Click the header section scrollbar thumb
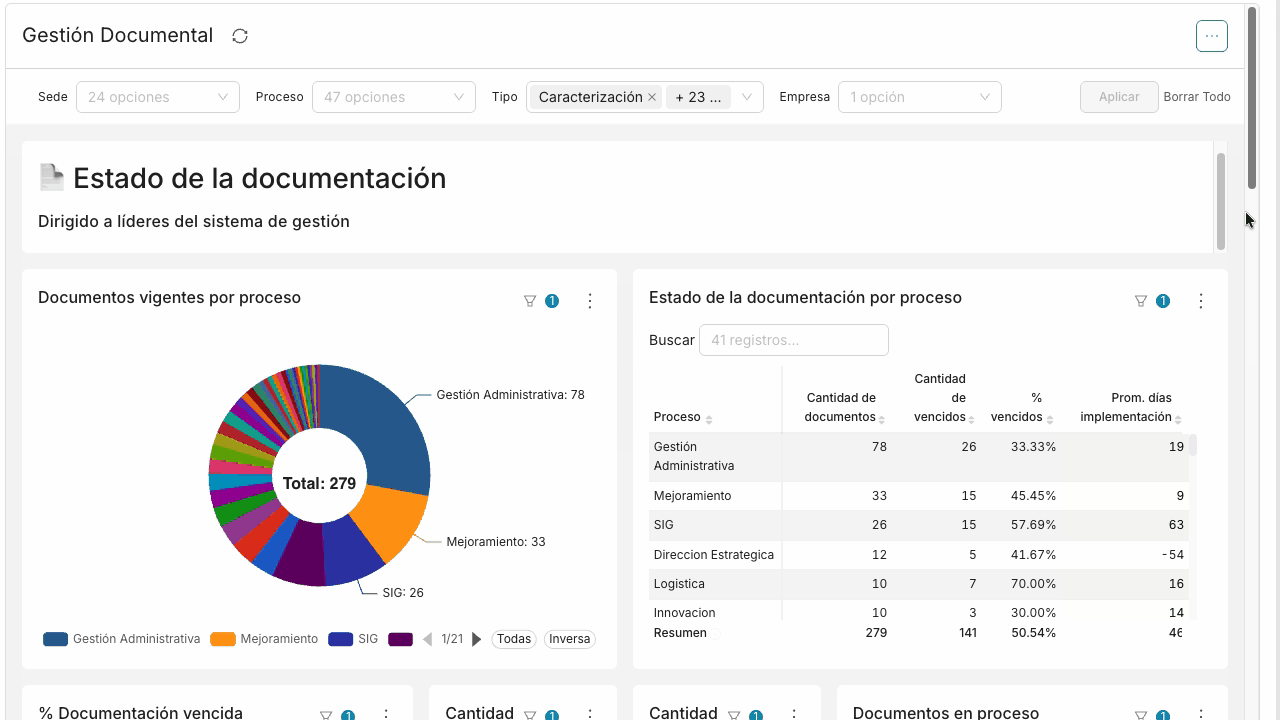This screenshot has width=1280, height=720. pyautogui.click(x=1221, y=201)
